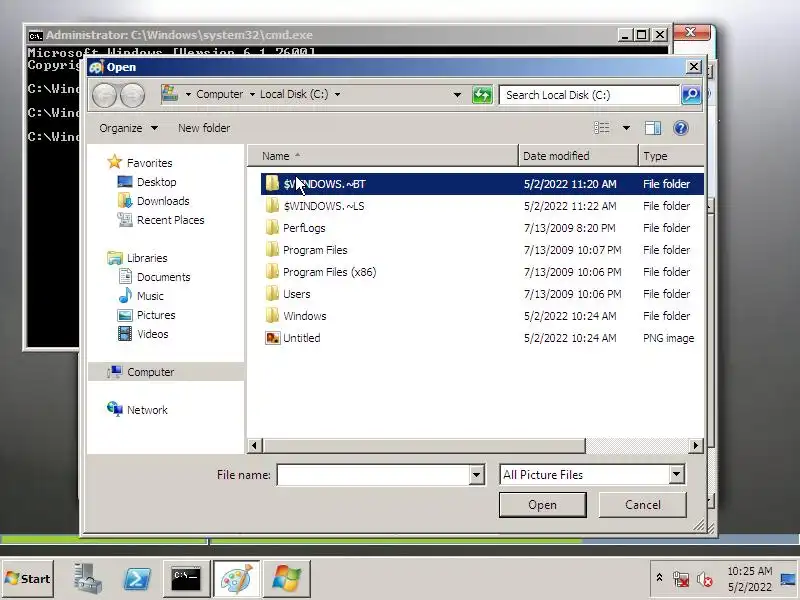Open the Start menu

click(x=28, y=579)
